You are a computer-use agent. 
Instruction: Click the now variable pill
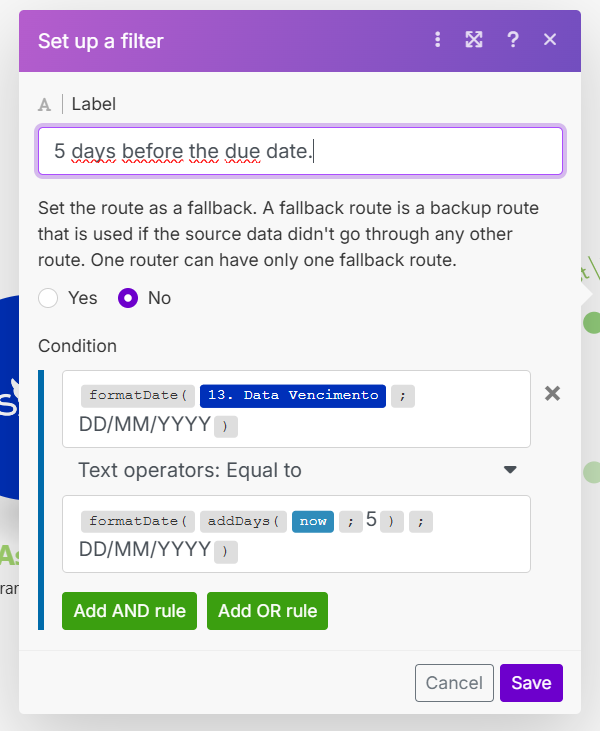(312, 521)
